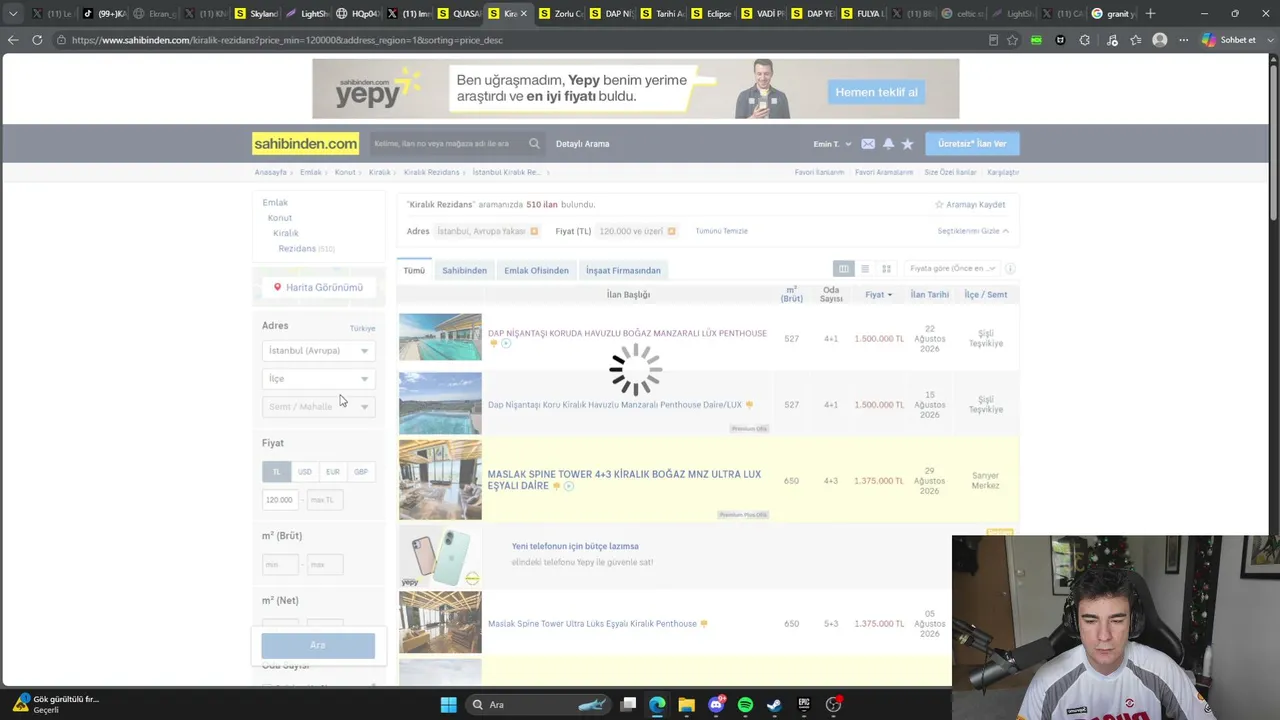
Task: Click the site search keyword input field
Action: (448, 144)
